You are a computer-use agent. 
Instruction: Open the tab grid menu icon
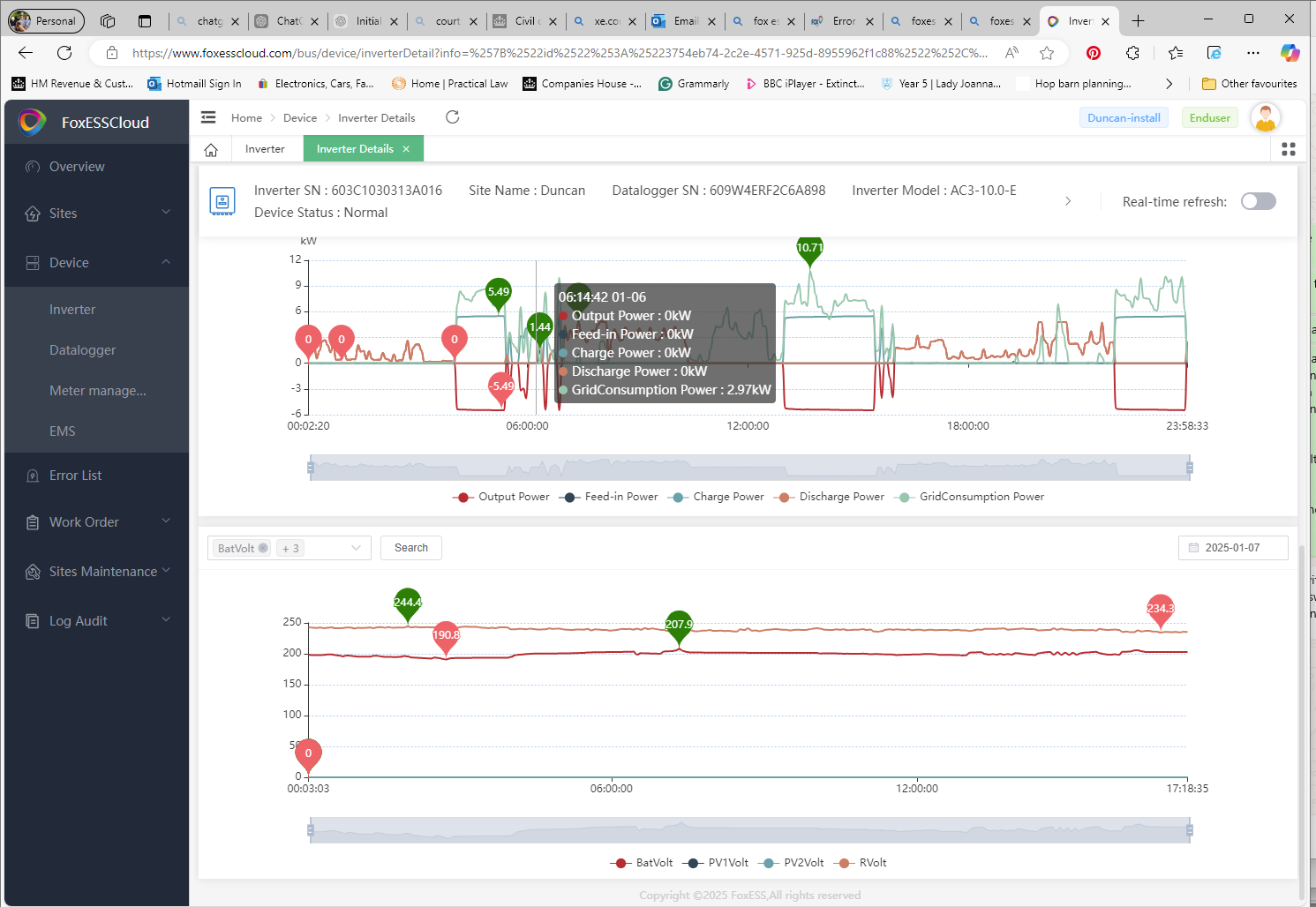[1288, 150]
